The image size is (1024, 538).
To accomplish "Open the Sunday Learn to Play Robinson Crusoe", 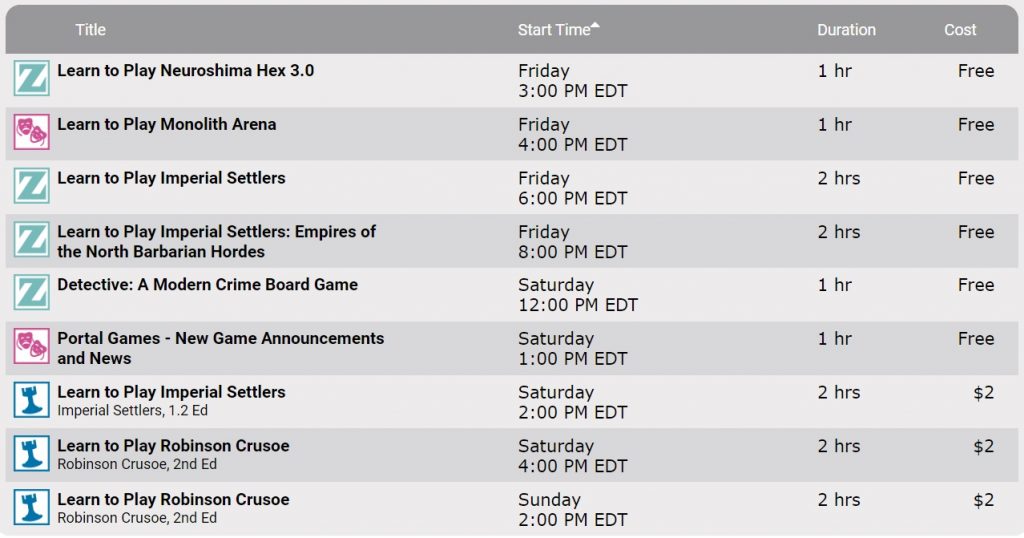I will coord(173,499).
